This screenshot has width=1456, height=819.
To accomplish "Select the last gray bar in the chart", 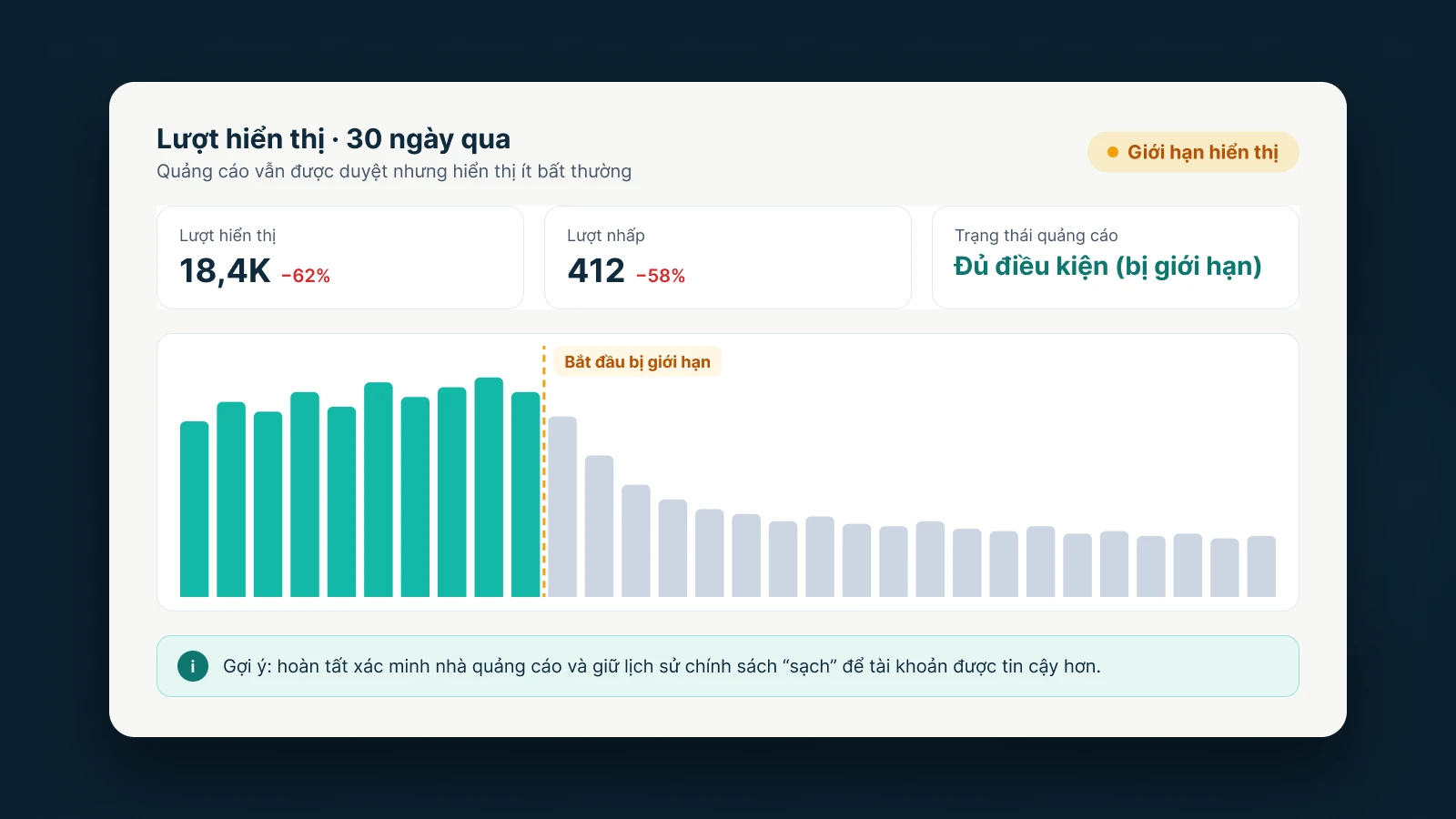I will click(x=1261, y=566).
